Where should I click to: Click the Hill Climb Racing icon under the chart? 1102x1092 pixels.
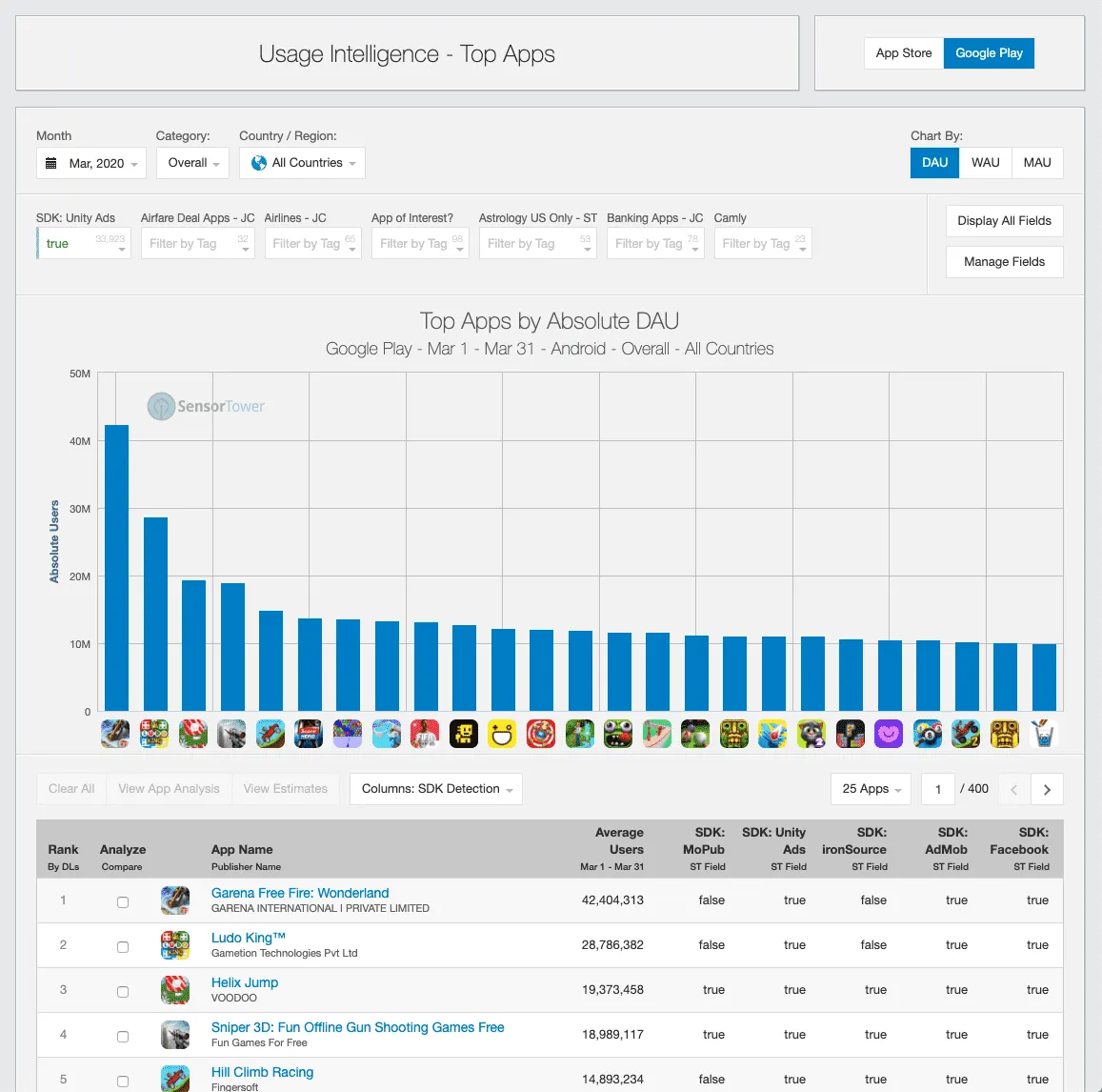point(270,734)
